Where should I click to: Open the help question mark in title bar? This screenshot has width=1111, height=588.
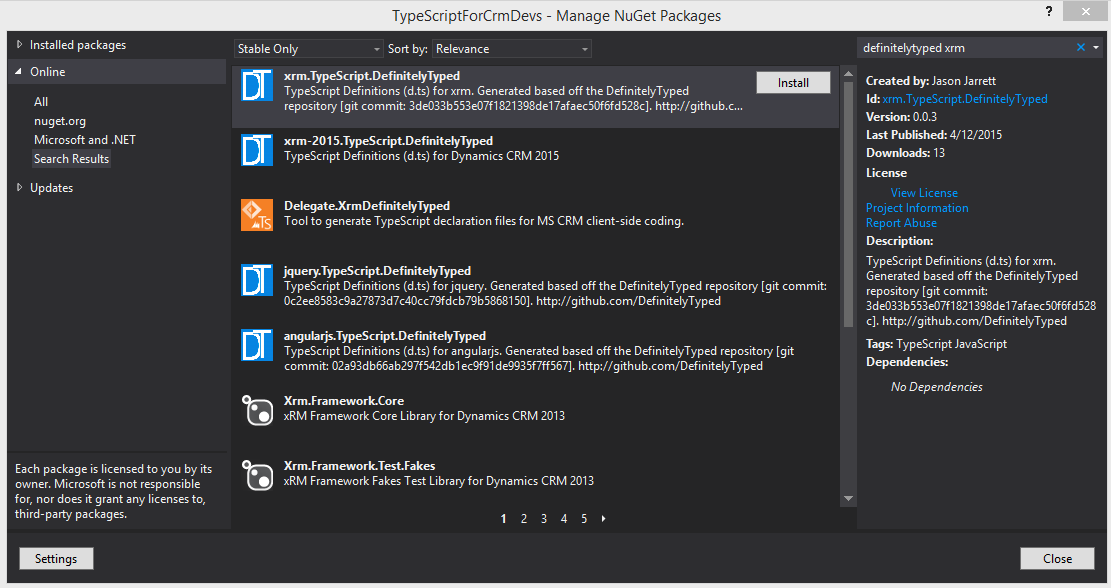pos(1049,11)
